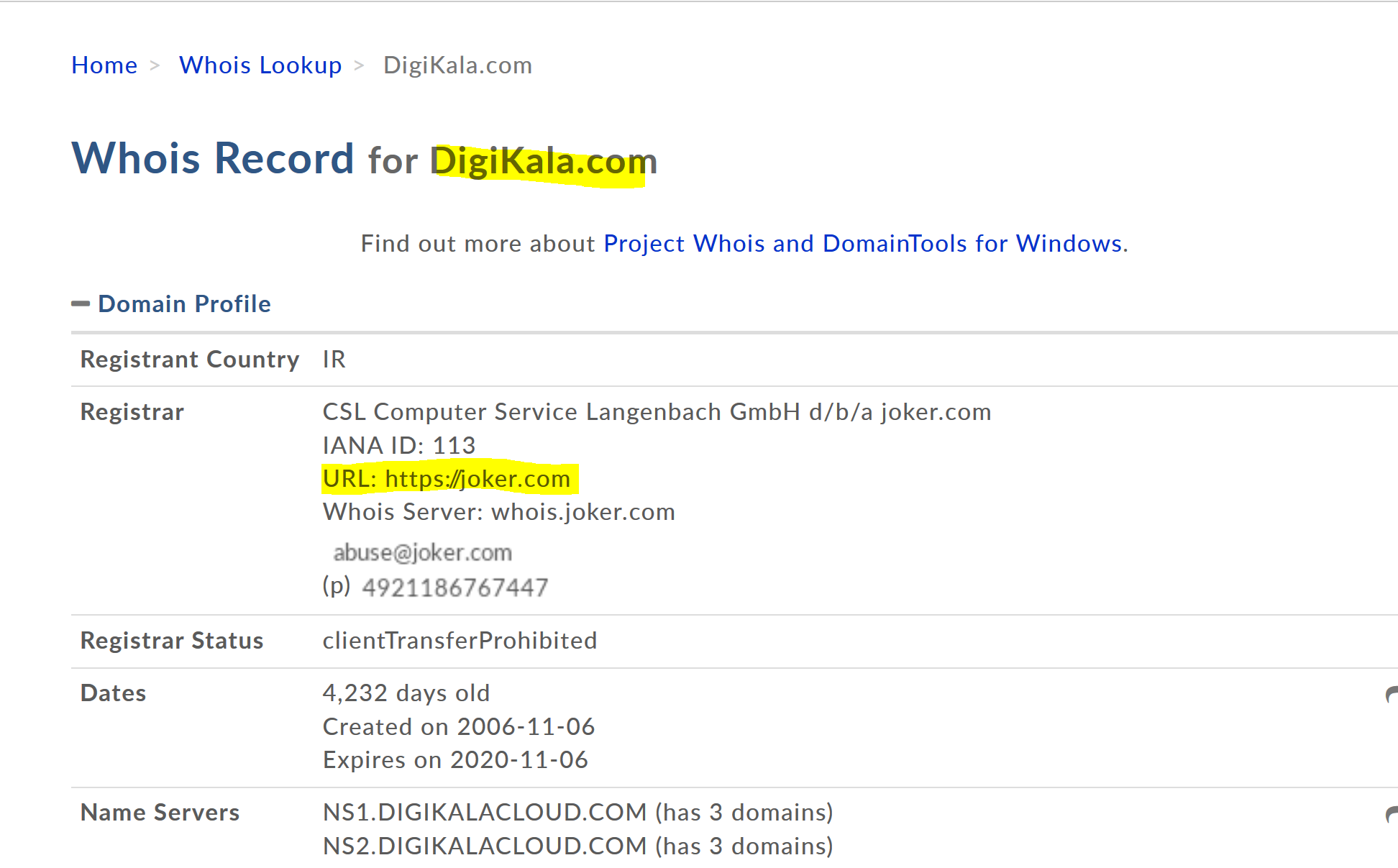Select the clientTransferProhibited status
The image size is (1398, 868).
pos(460,641)
